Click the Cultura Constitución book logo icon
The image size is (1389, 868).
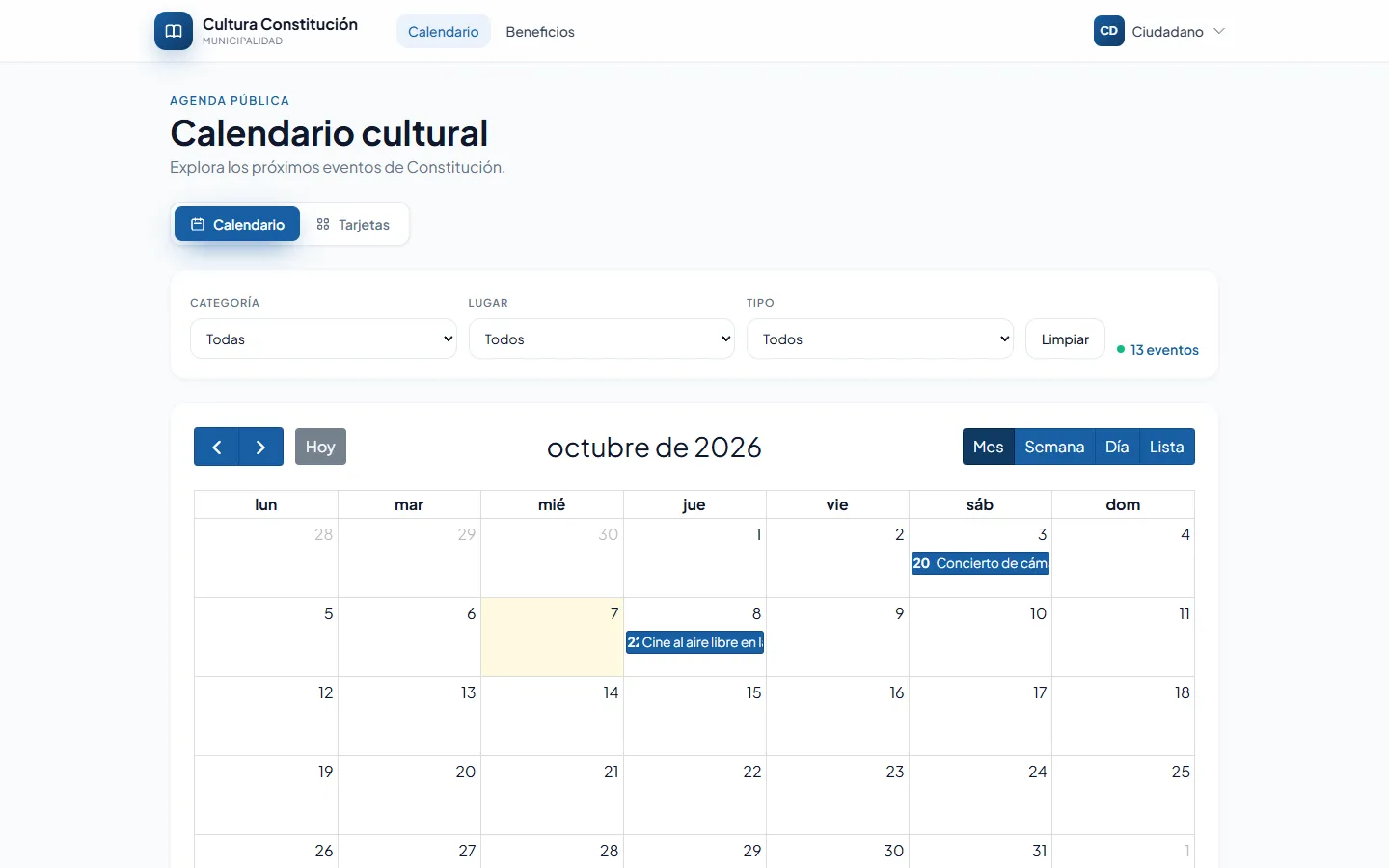[174, 31]
